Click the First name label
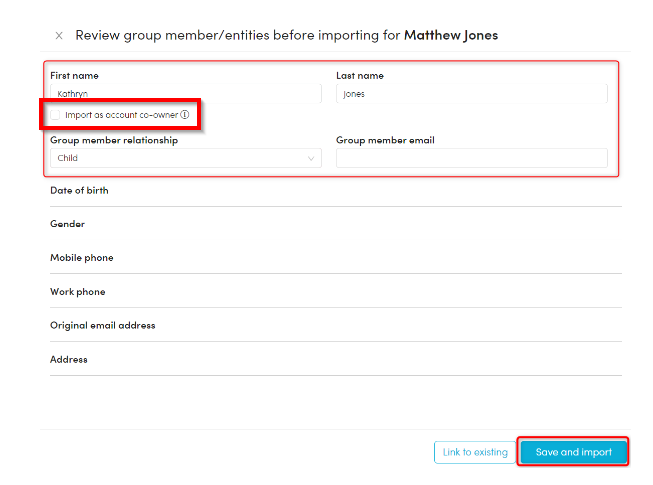Screen dimensions: 653x485 pos(74,76)
